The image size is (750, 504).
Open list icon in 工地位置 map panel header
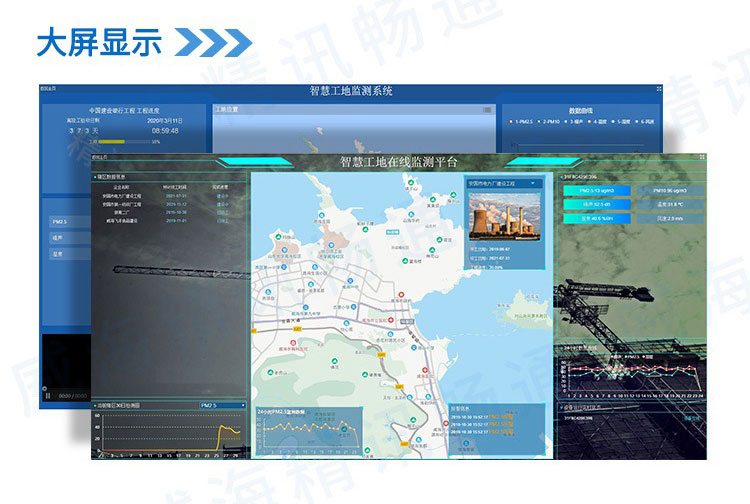pos(487,110)
